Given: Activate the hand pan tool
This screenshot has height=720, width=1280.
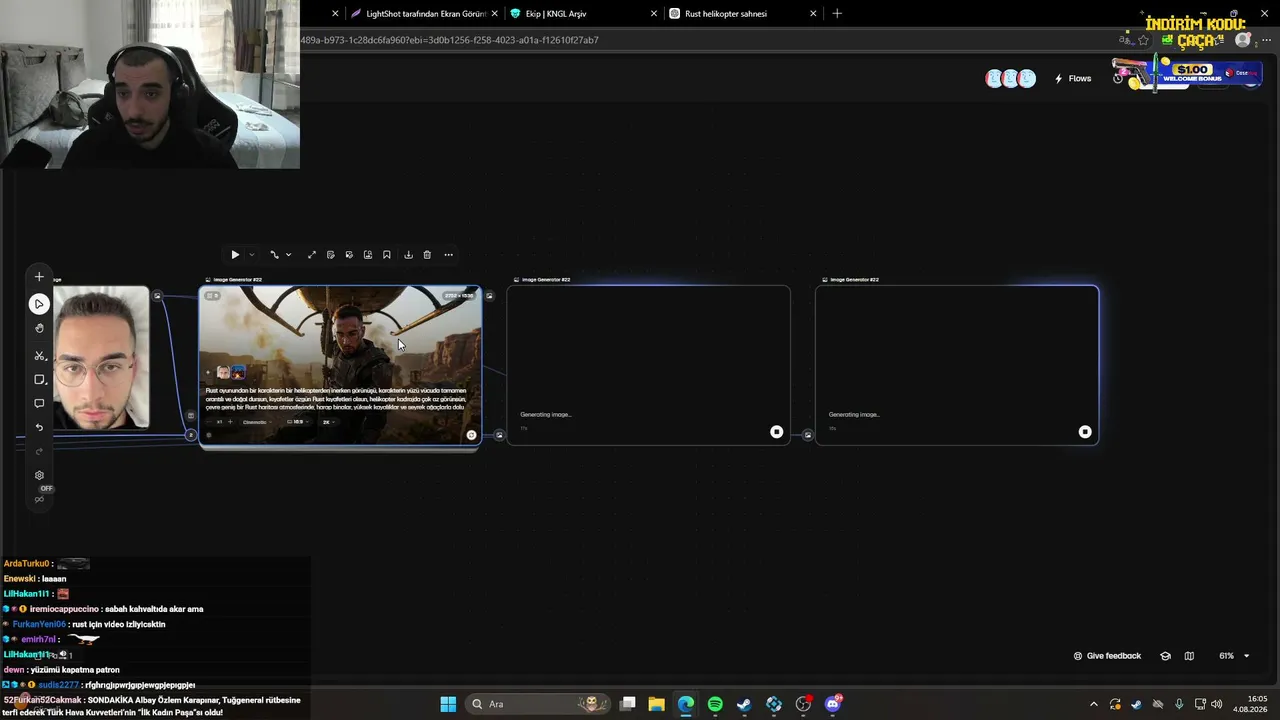Looking at the screenshot, I should (x=39, y=328).
